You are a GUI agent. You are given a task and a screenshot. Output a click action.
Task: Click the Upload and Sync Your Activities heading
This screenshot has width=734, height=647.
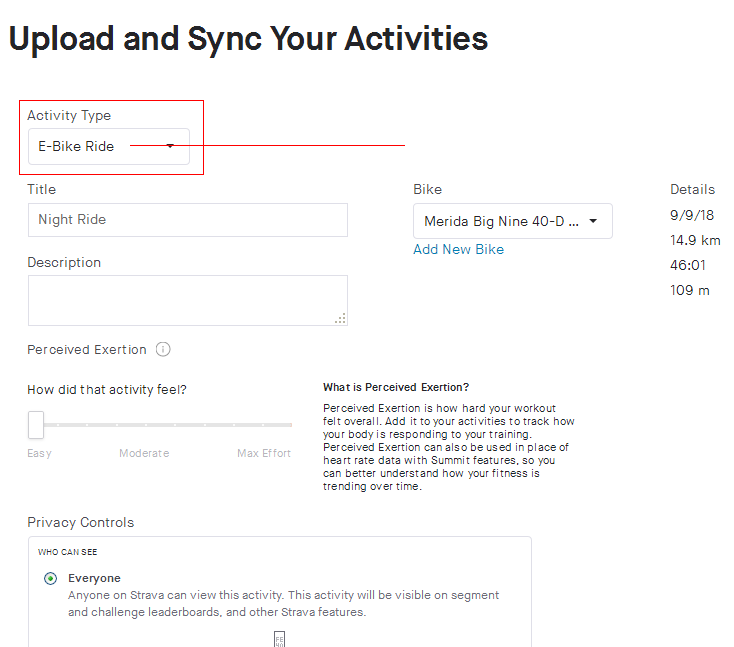pos(248,39)
